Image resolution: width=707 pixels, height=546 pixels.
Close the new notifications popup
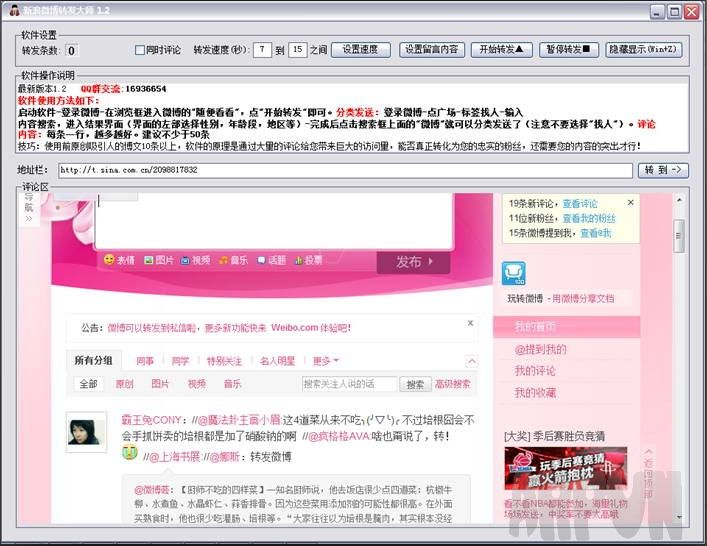click(x=630, y=203)
